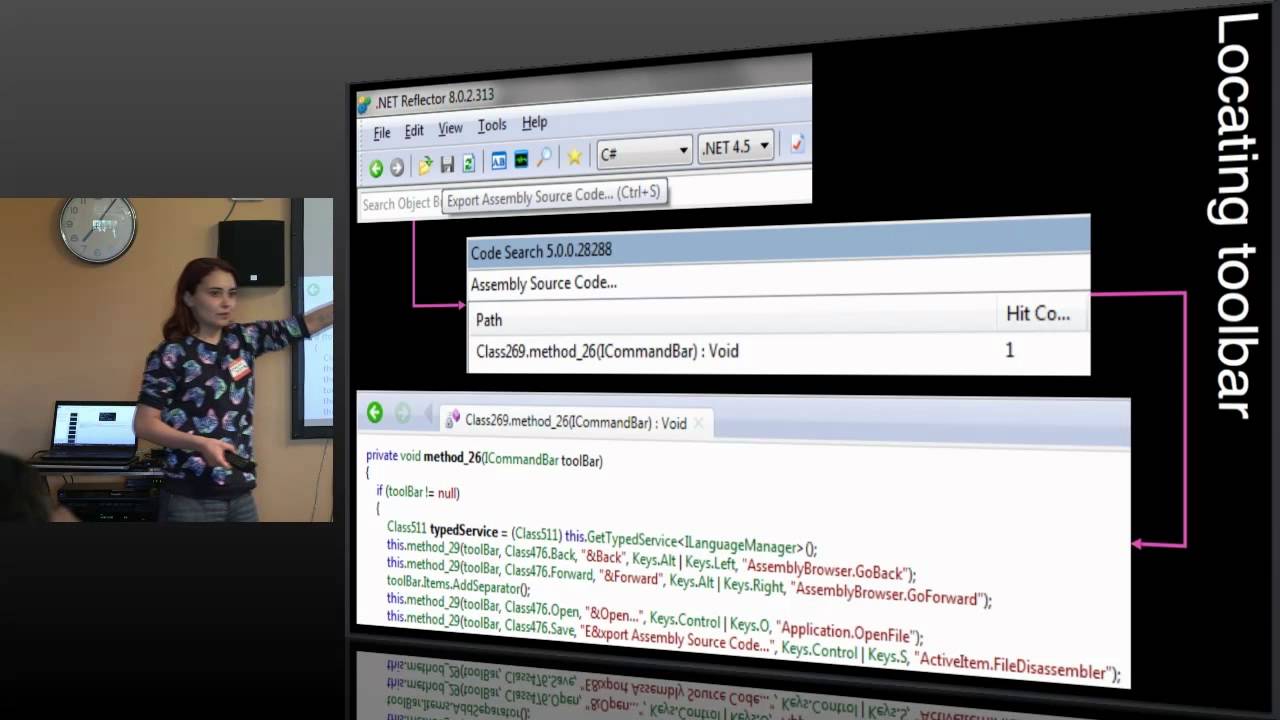Click the gray Forward arrow in Reflector toolbar
Image resolution: width=1280 pixels, height=720 pixels.
(397, 168)
